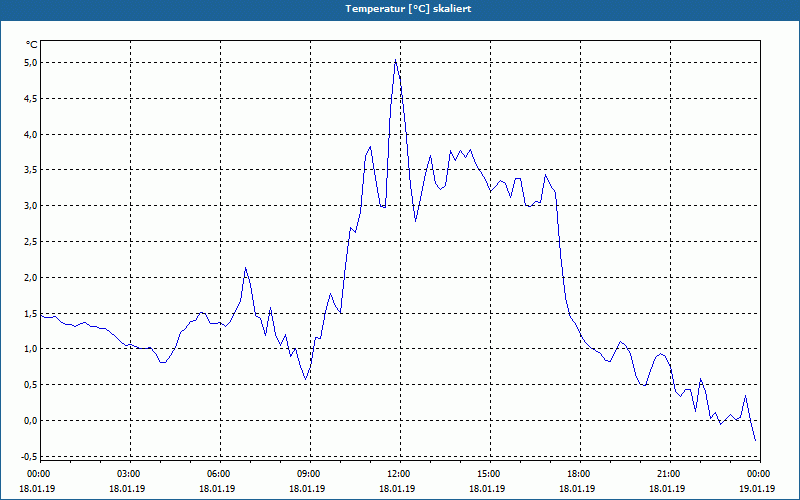This screenshot has height=500, width=800.
Task: Click the curve's minimum dip near 09:00
Action: coord(306,379)
